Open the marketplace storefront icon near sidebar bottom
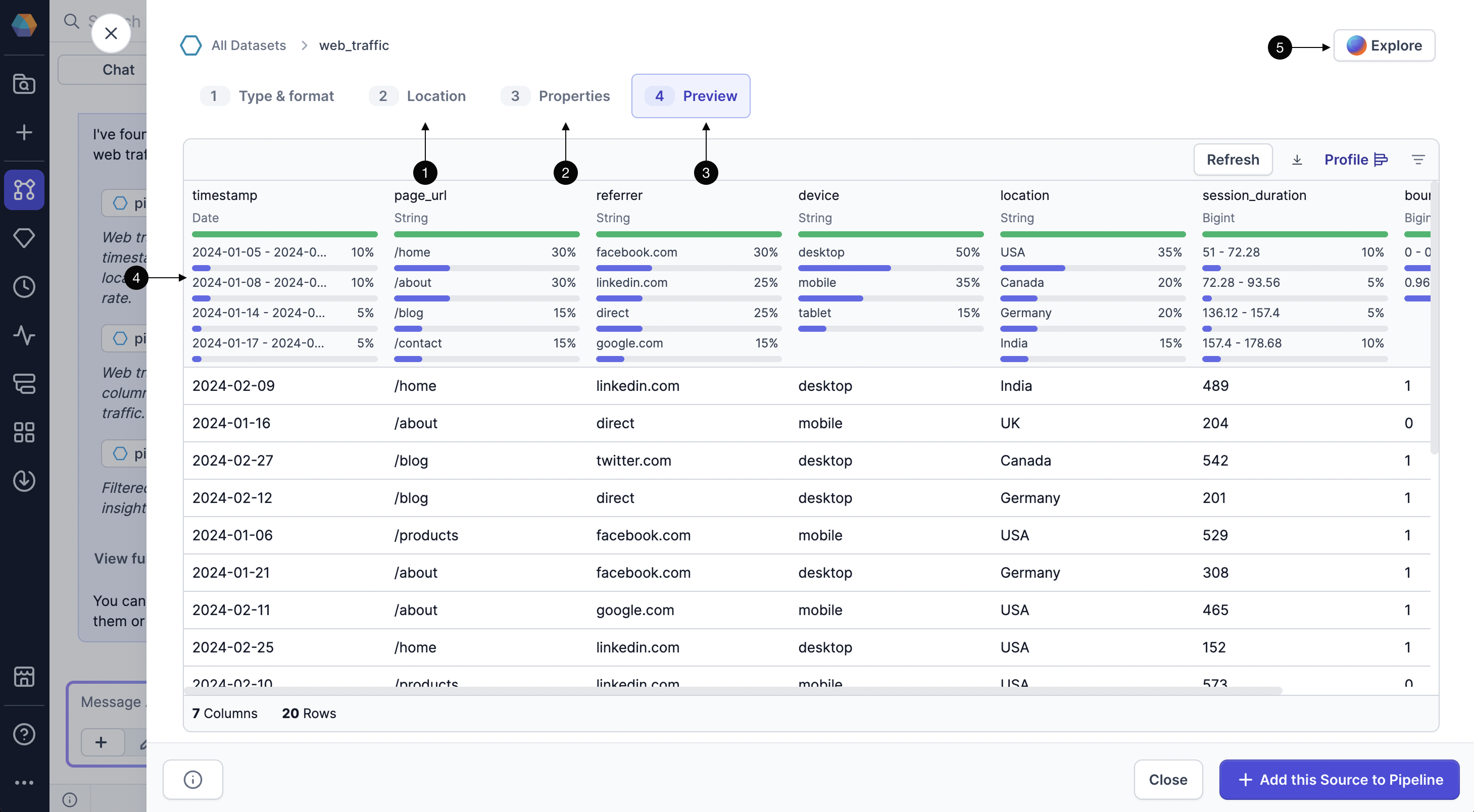Image resolution: width=1474 pixels, height=812 pixels. tap(24, 677)
